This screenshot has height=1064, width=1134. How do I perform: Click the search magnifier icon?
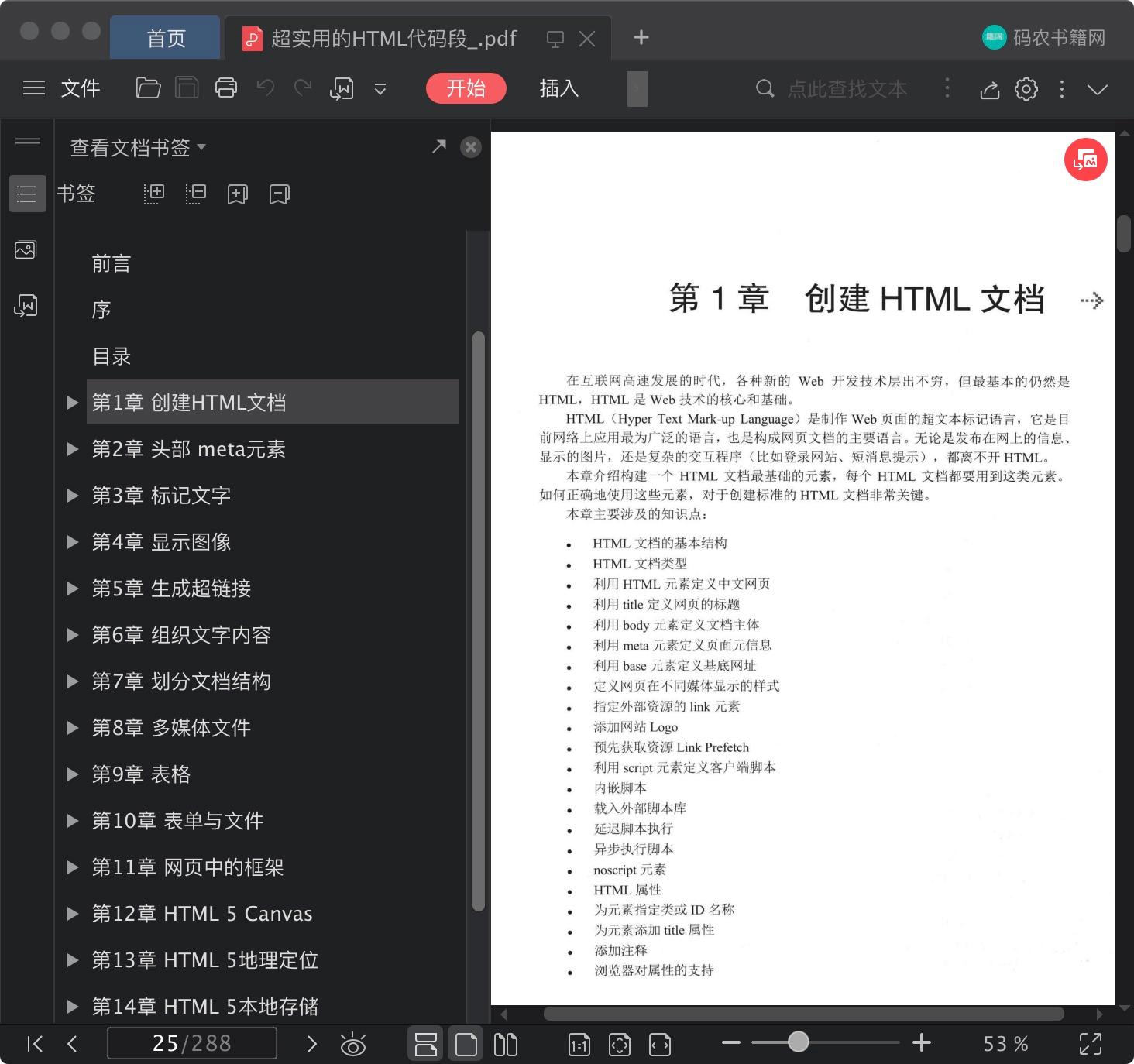[765, 88]
